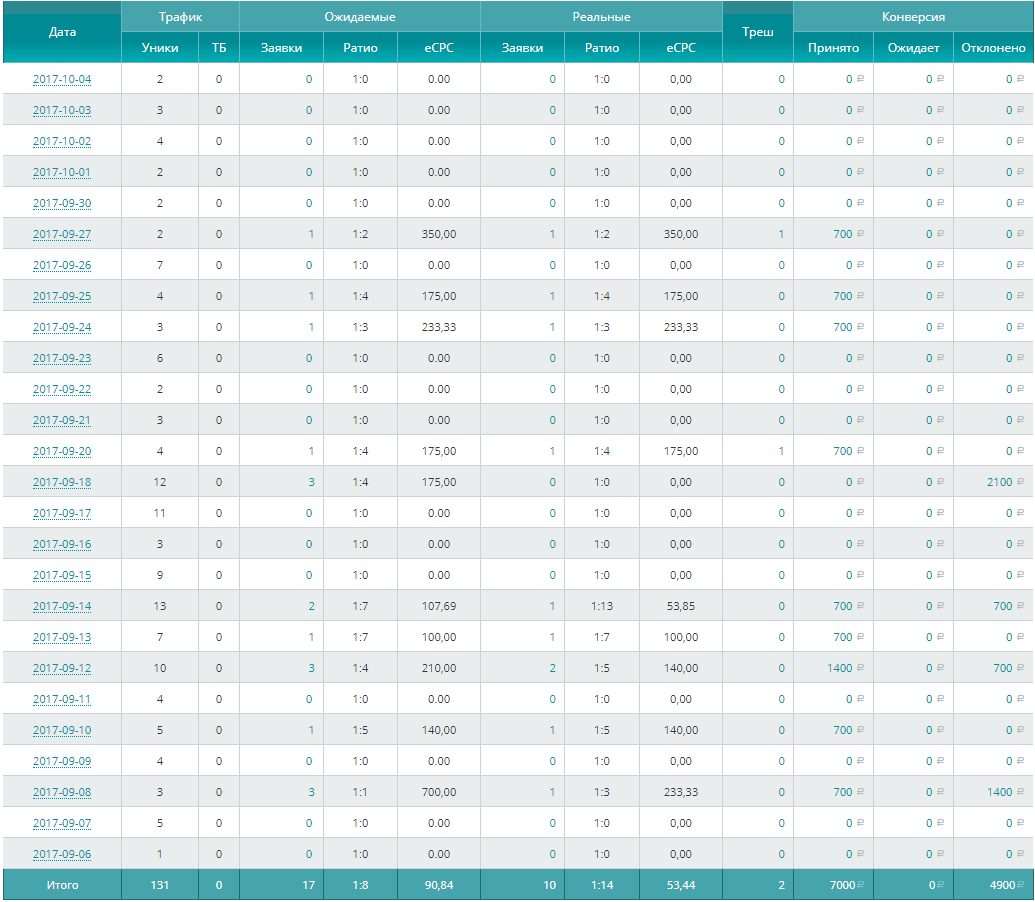The image size is (1035, 902).
Task: Click the total 131 uniques value
Action: (x=160, y=886)
